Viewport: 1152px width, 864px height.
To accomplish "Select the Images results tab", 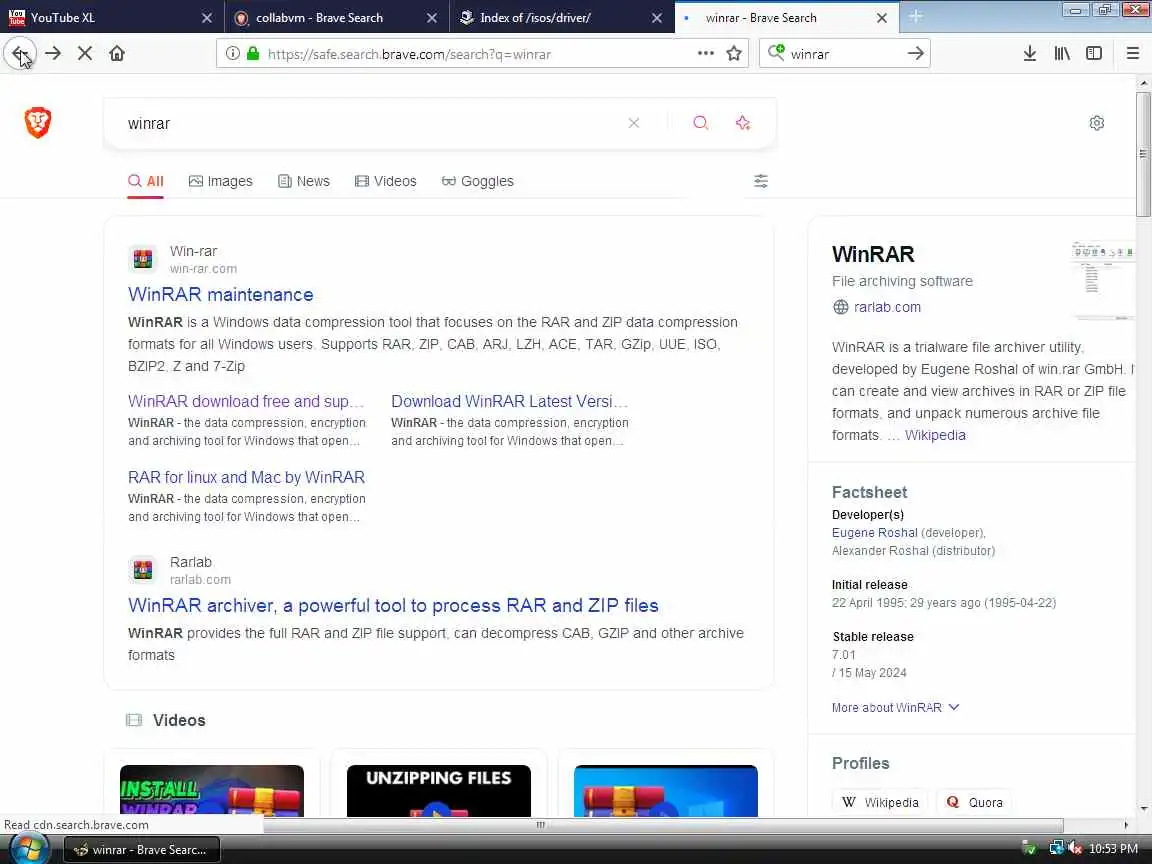I will 220,181.
